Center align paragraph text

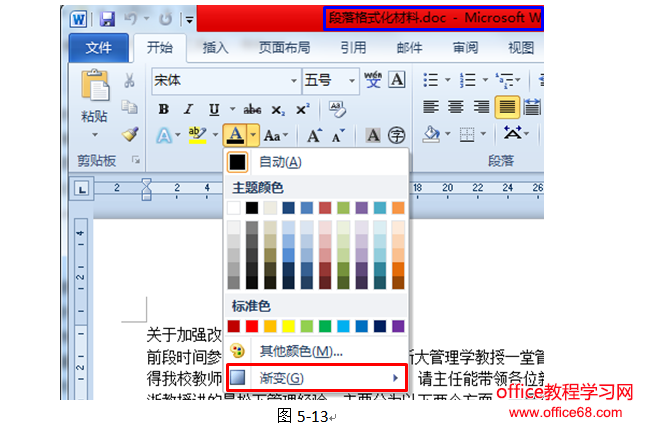point(456,107)
